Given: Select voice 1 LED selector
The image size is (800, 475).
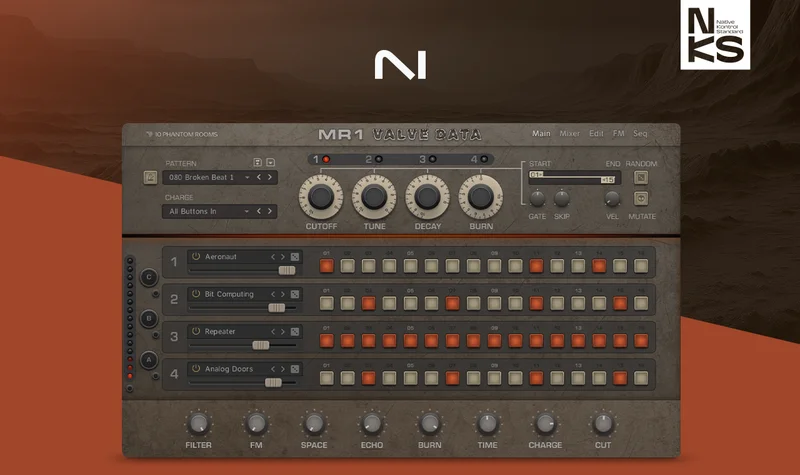Looking at the screenshot, I should coord(326,159).
